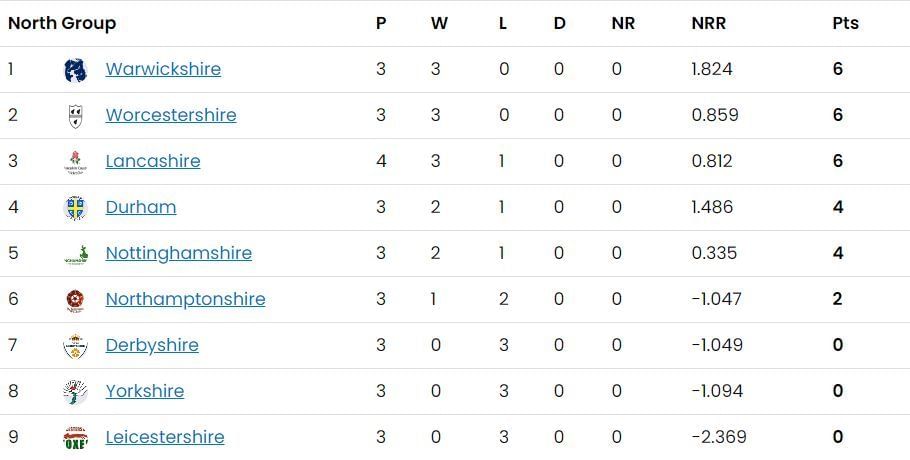Click the Durham team badge icon
This screenshot has height=460, width=910.
click(x=75, y=208)
